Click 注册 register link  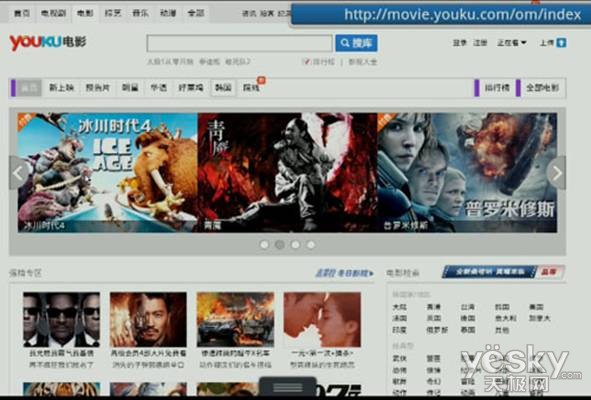point(480,43)
